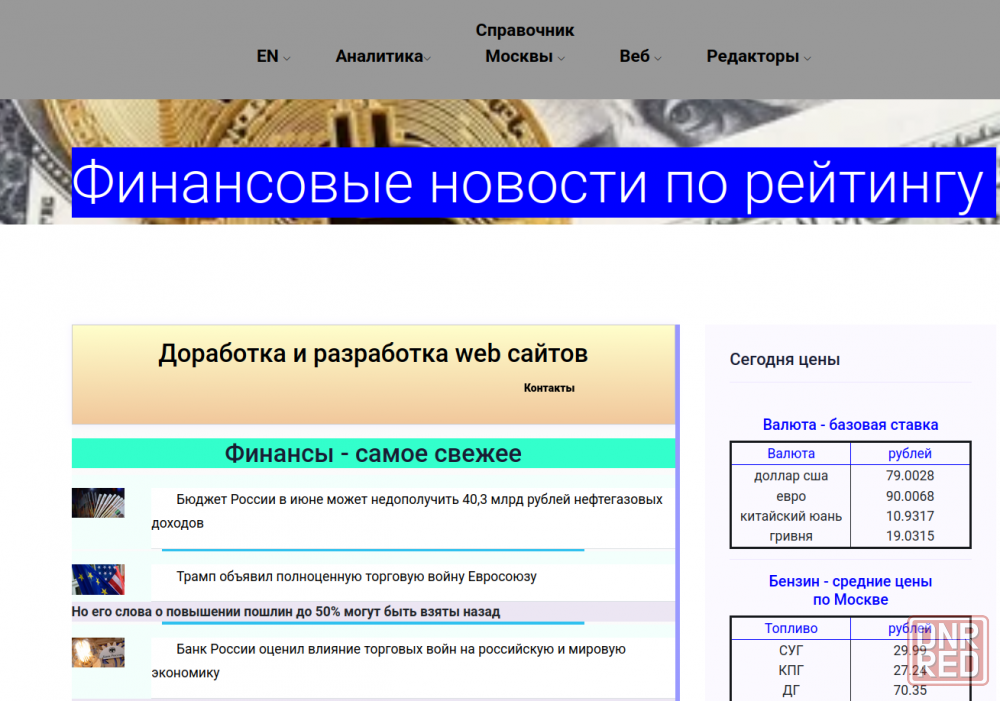1000x701 pixels.
Task: Open the Аналитика menu
Action: 383,56
